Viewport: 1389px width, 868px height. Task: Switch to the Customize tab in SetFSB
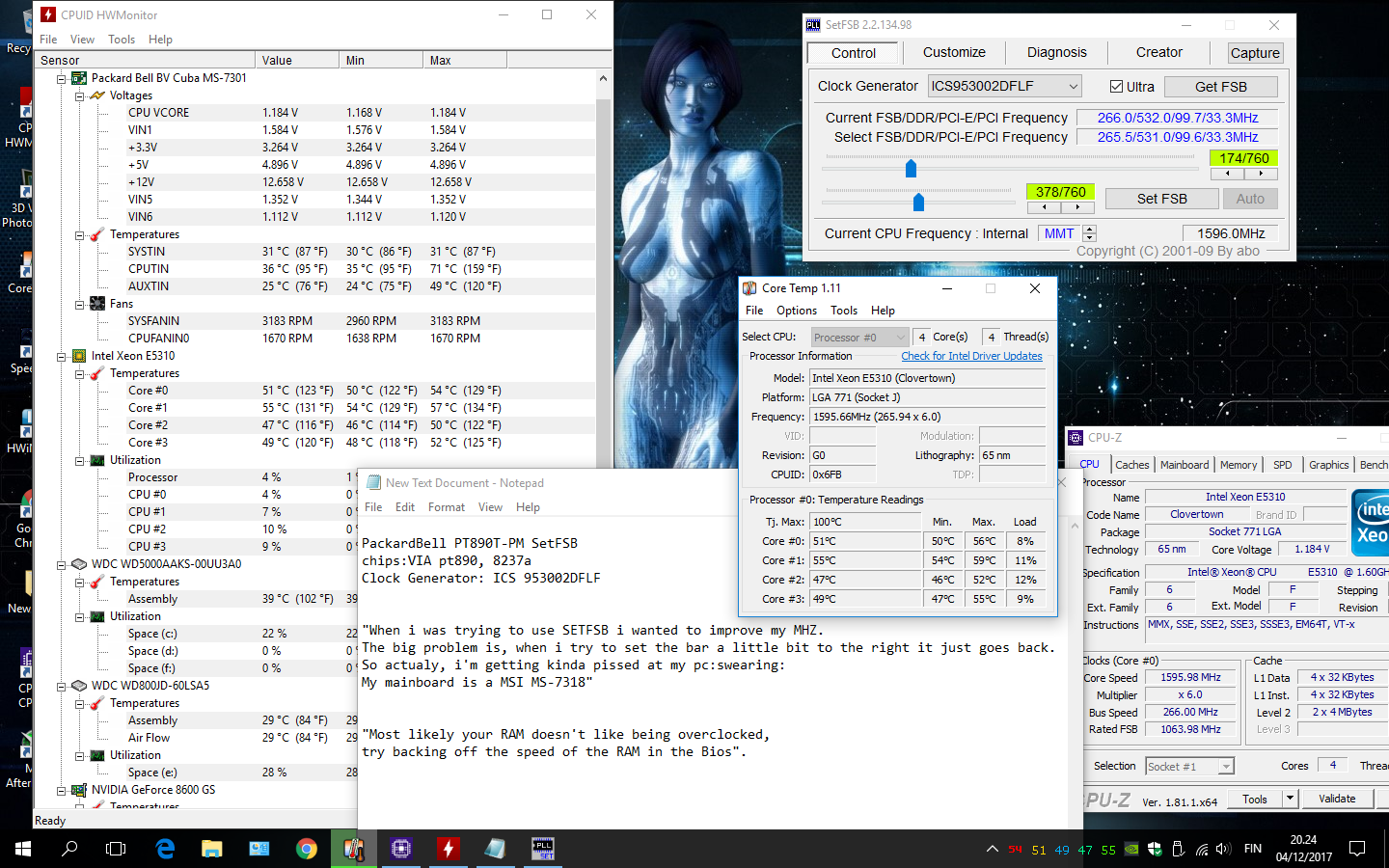click(954, 52)
